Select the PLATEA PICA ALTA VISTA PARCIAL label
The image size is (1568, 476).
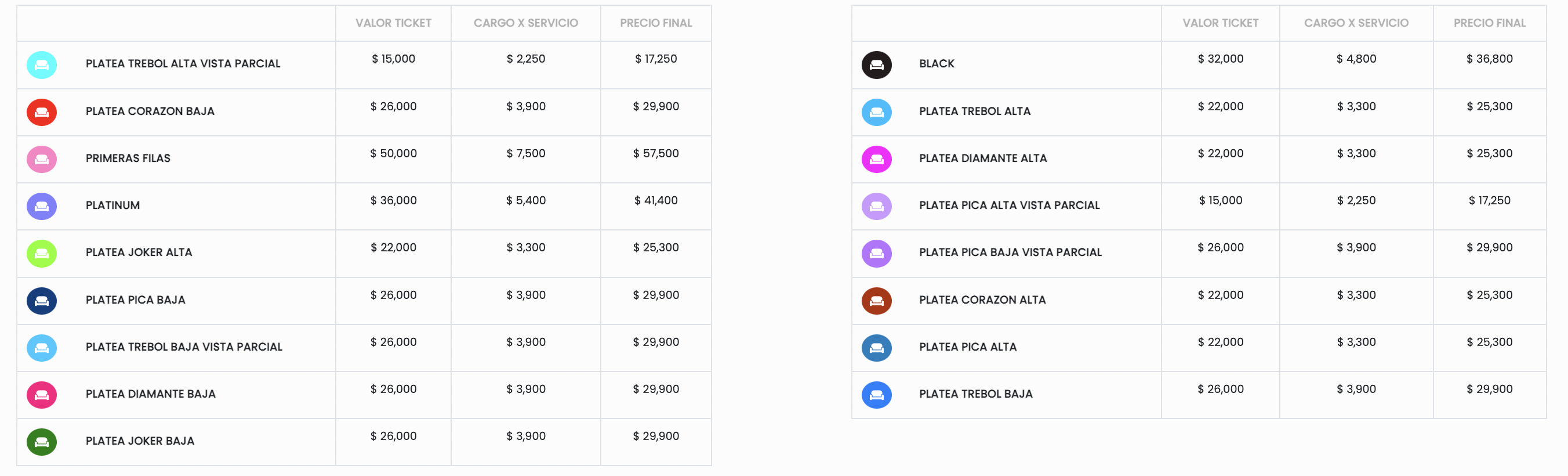pos(1009,205)
